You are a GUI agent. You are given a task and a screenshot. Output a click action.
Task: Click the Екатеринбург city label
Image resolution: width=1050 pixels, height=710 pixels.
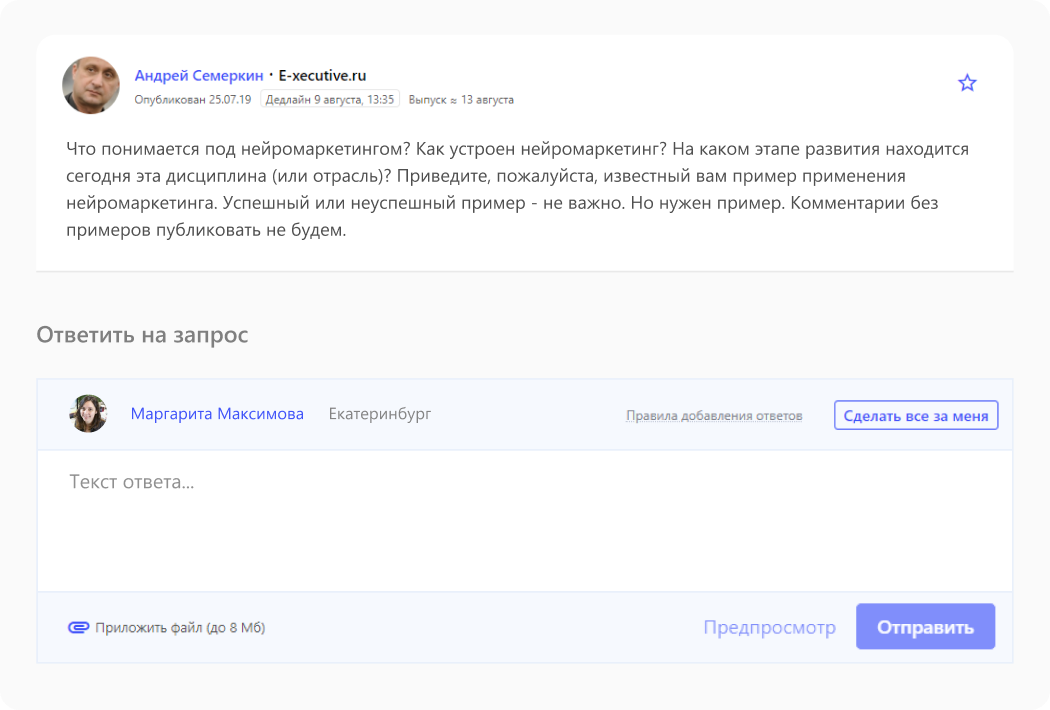click(x=380, y=414)
